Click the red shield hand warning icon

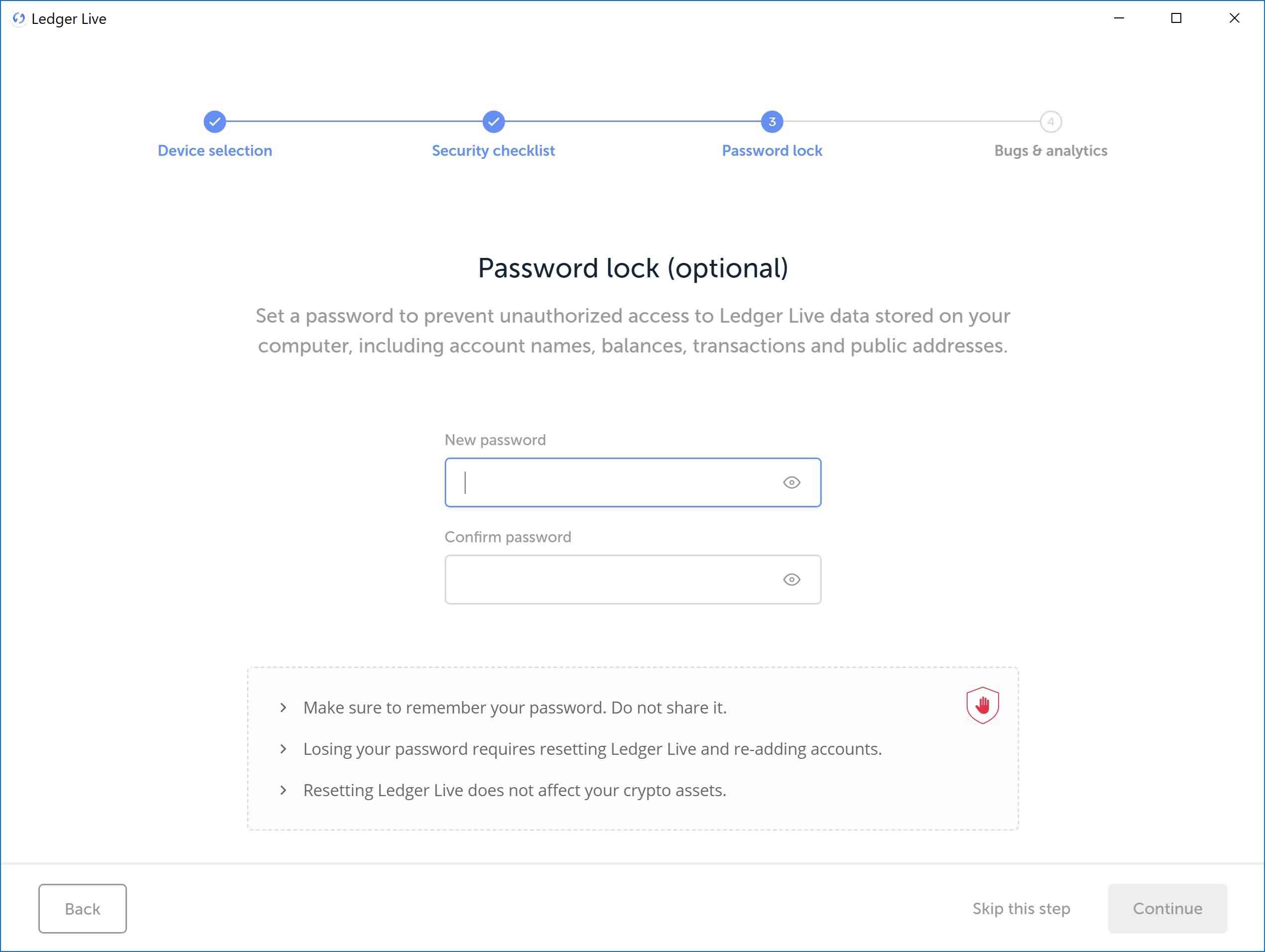click(x=983, y=705)
